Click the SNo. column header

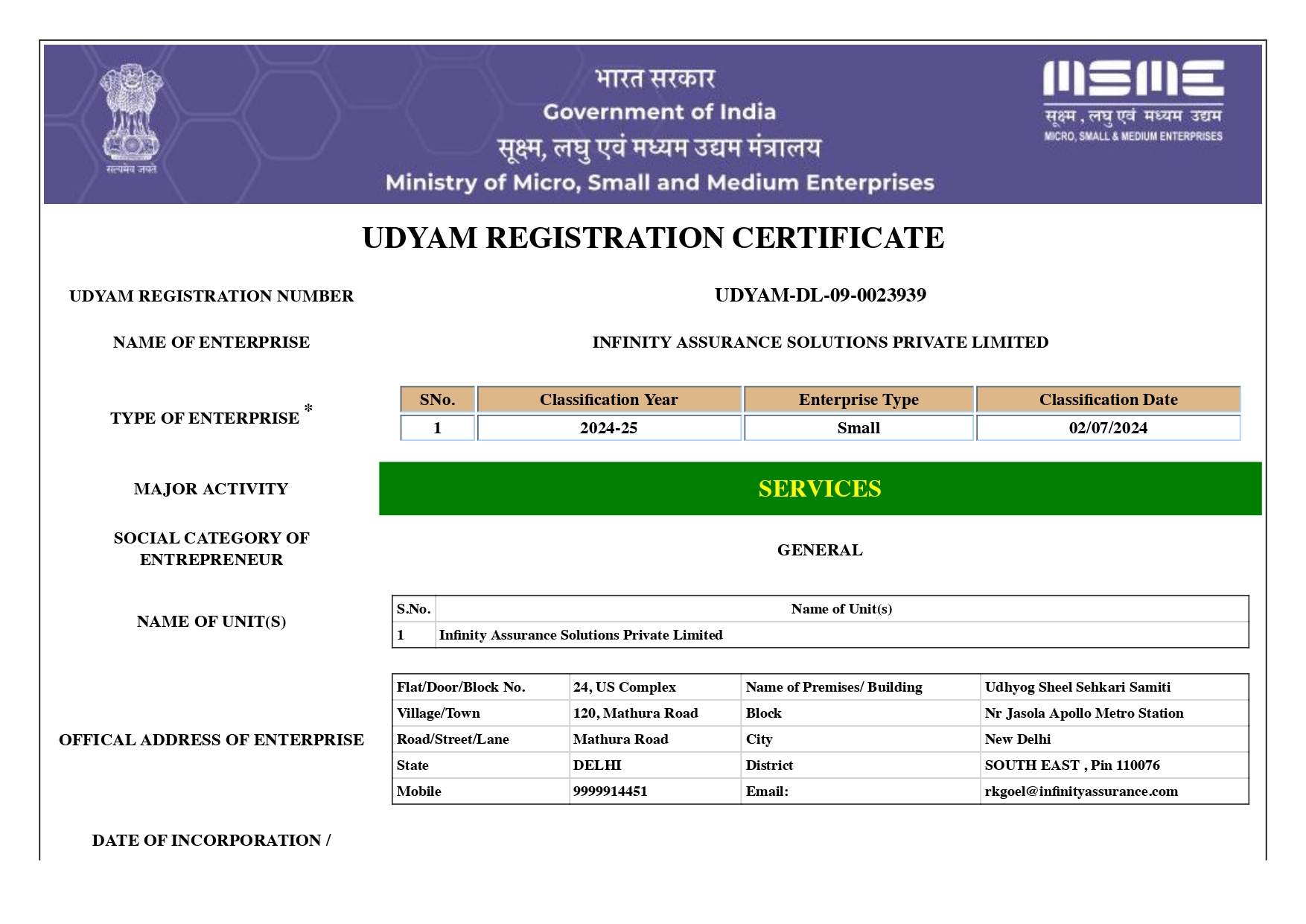[437, 399]
